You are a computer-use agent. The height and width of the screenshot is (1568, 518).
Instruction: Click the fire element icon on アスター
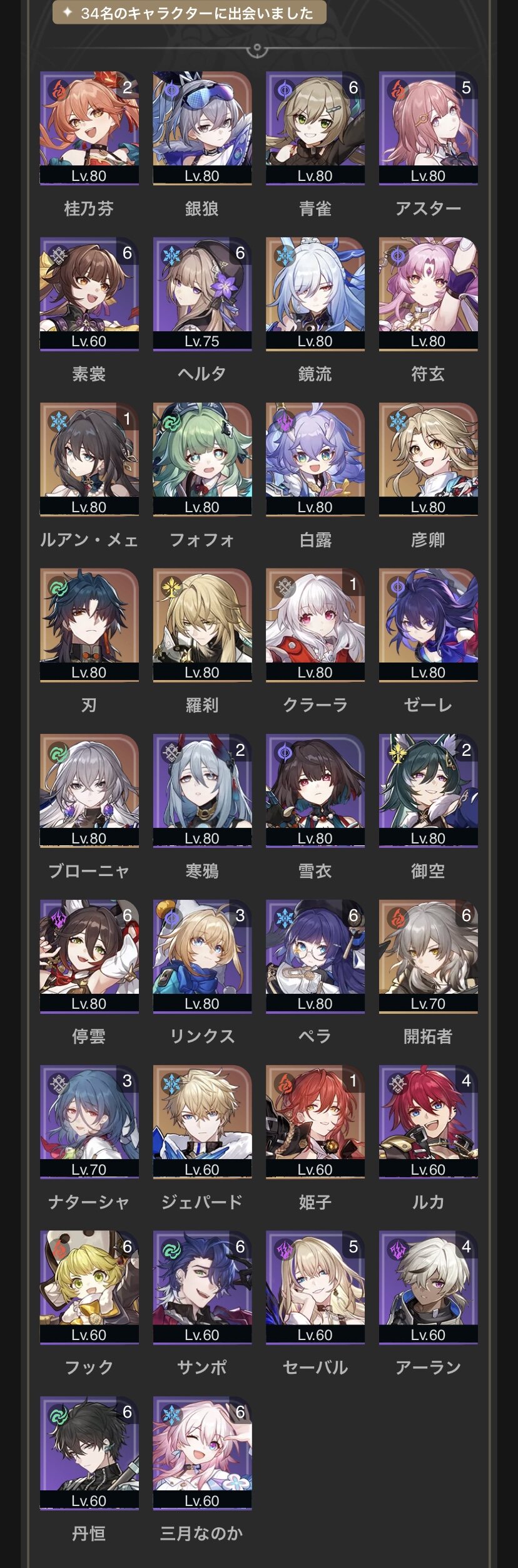(x=398, y=90)
